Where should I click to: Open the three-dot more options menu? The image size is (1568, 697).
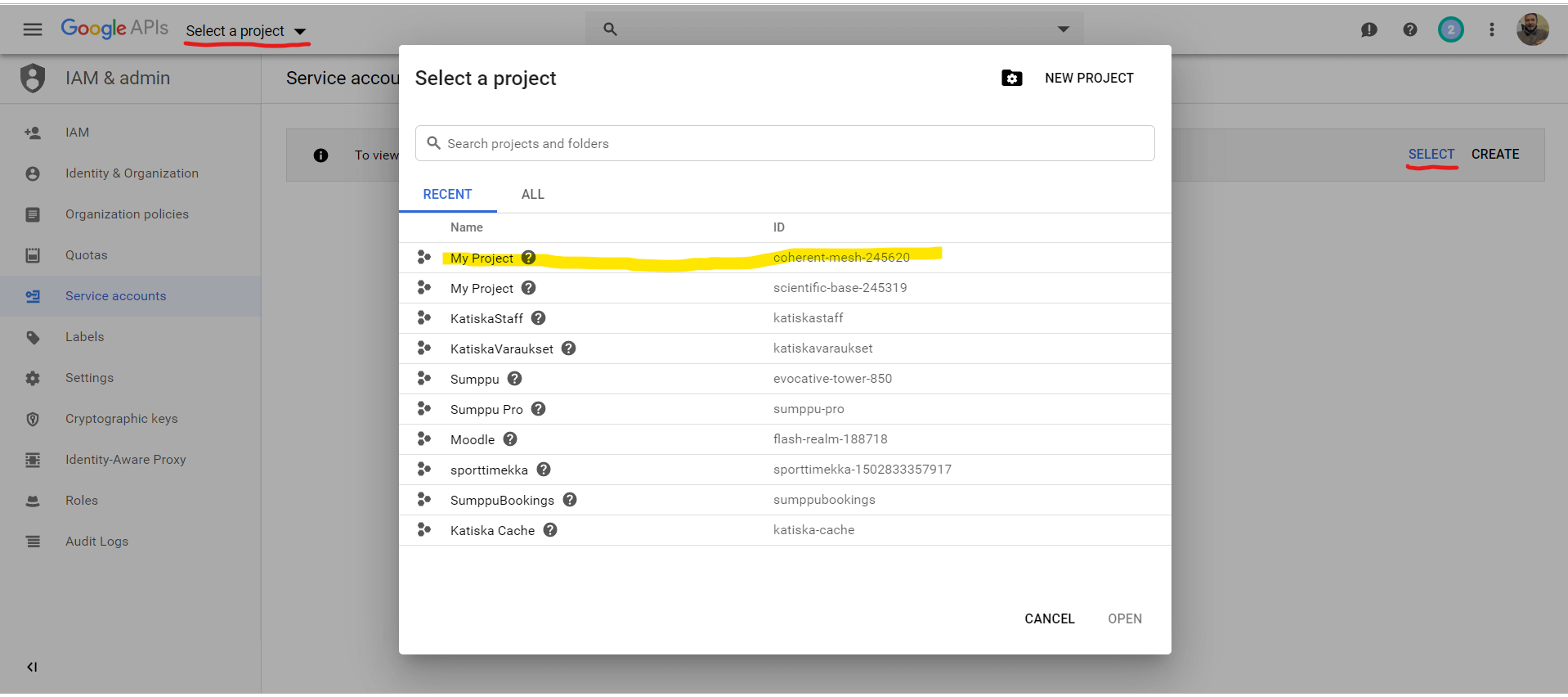[1491, 29]
